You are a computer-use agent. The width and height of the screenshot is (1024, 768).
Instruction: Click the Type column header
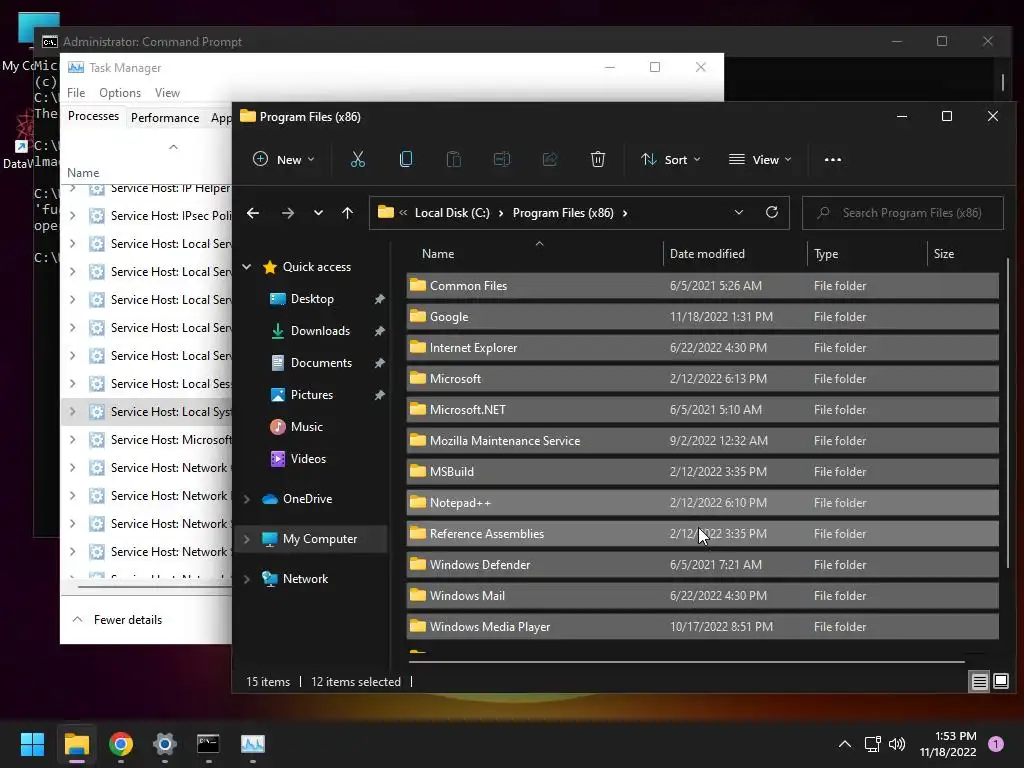[x=867, y=253]
